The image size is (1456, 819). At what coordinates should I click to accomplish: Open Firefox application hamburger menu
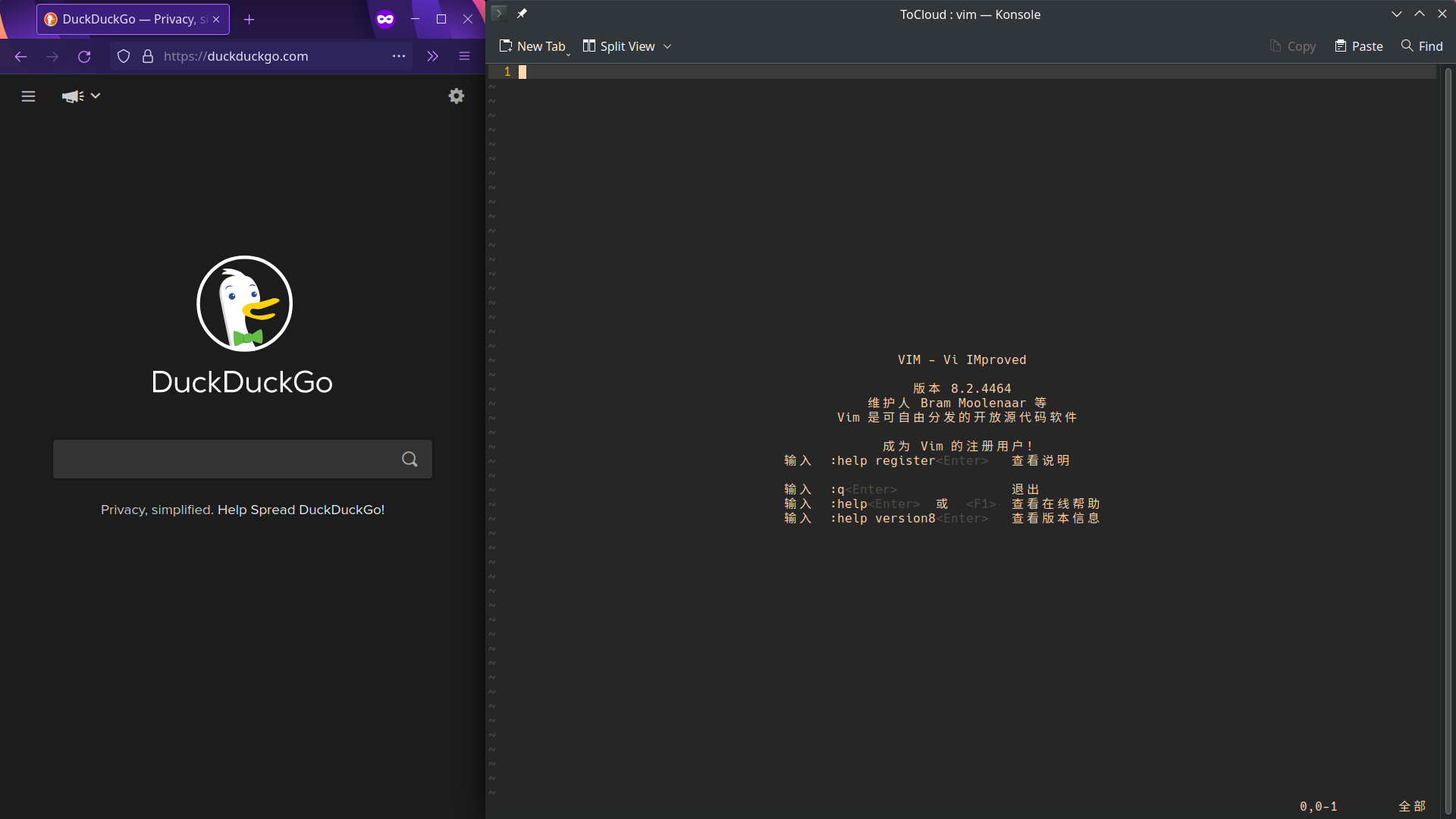[464, 56]
